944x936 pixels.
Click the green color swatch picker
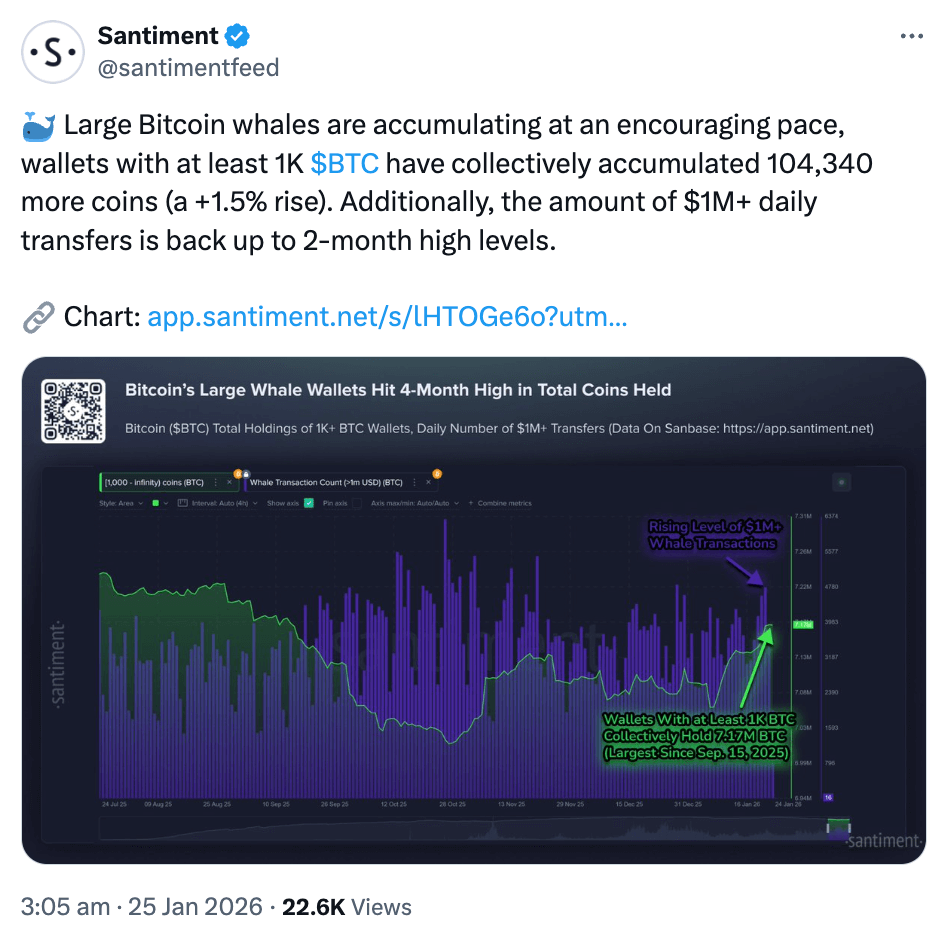[156, 503]
